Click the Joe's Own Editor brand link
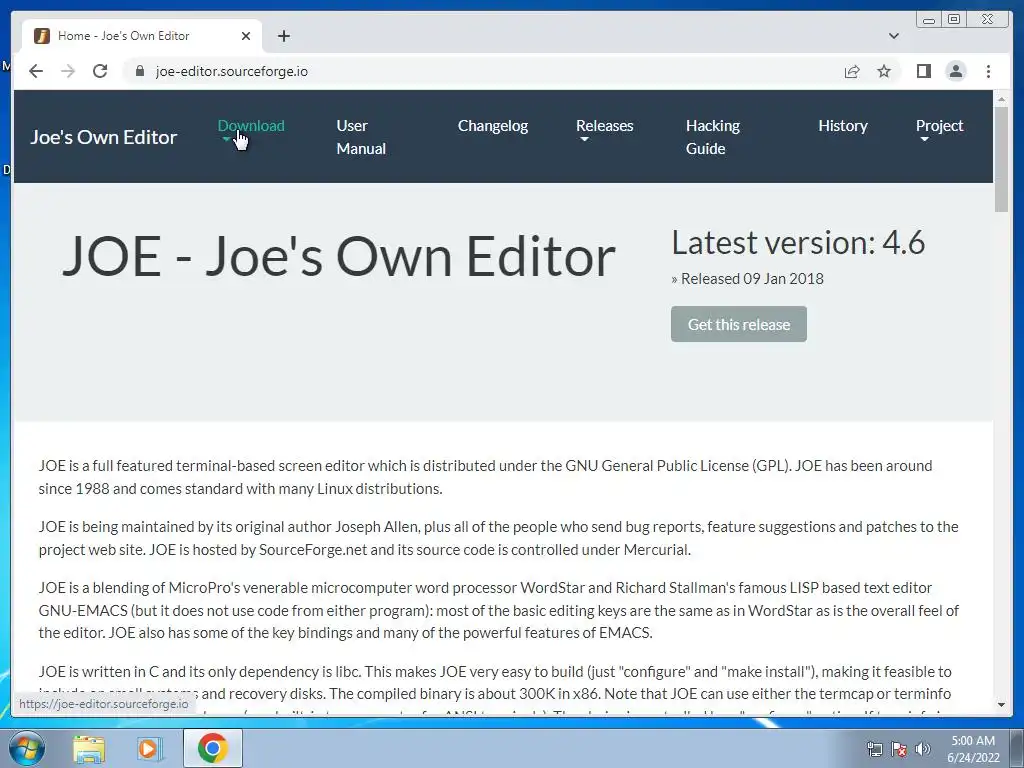1024x768 pixels. coord(104,136)
